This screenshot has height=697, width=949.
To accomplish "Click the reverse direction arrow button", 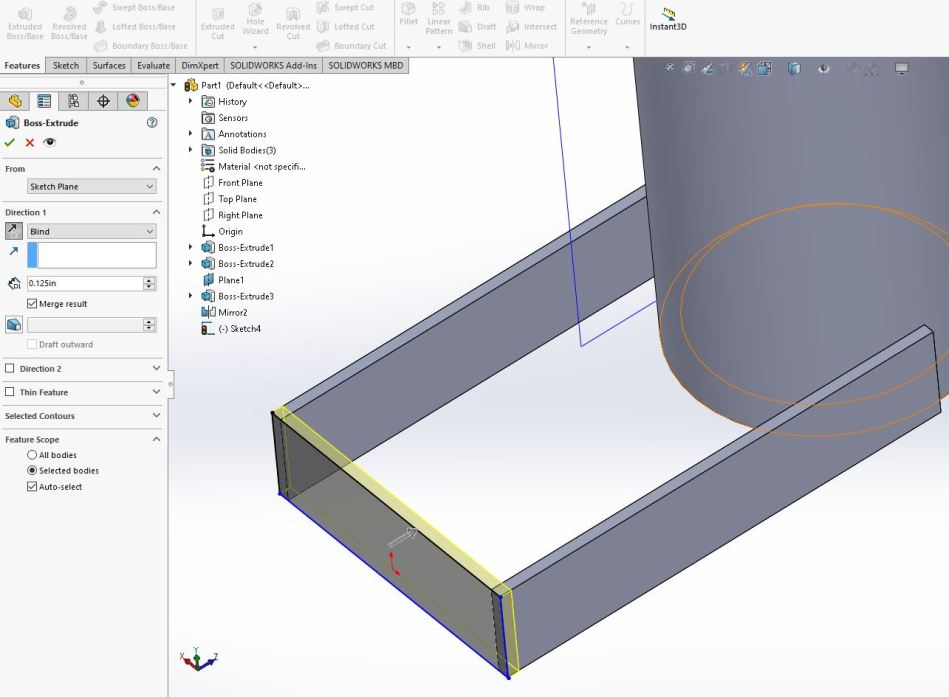I will [x=14, y=231].
